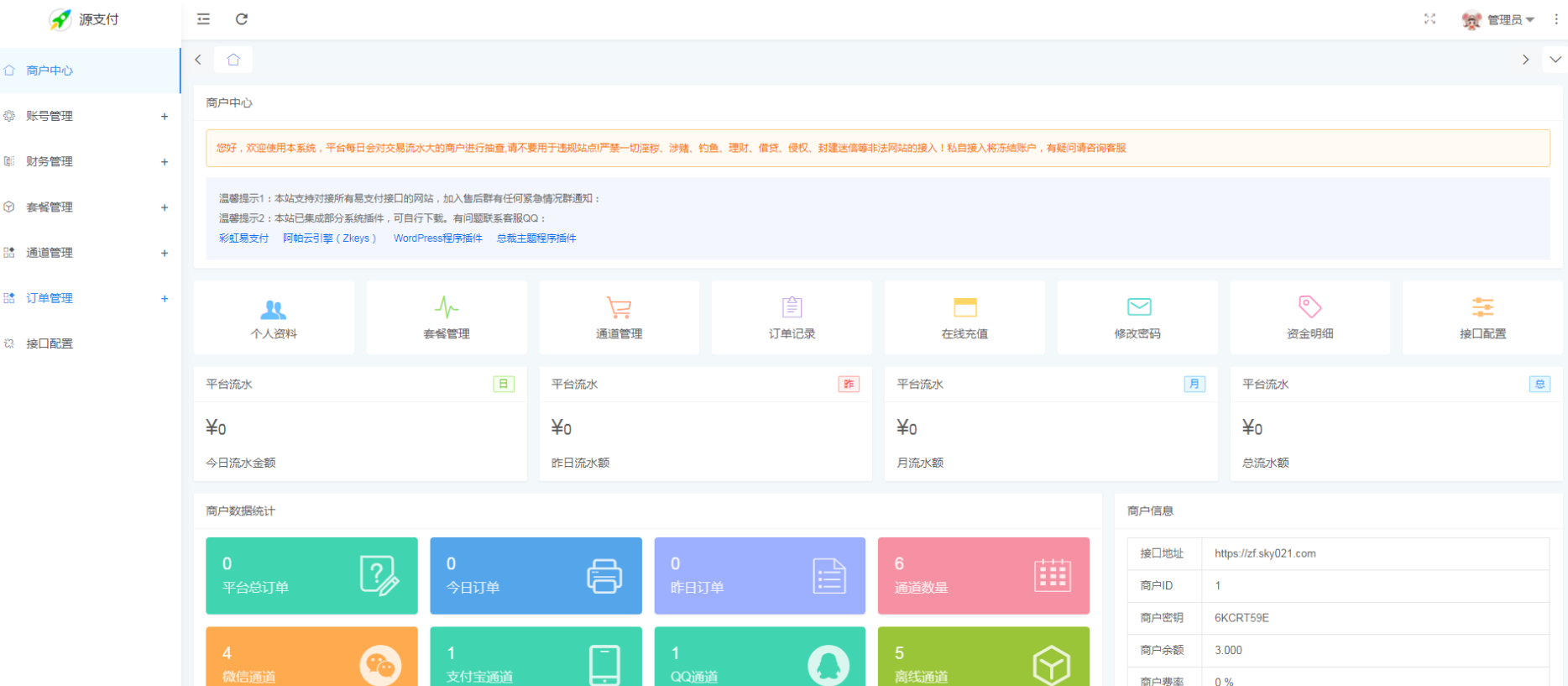Click the orange warning notice banner
1568x686 pixels.
pos(878,148)
